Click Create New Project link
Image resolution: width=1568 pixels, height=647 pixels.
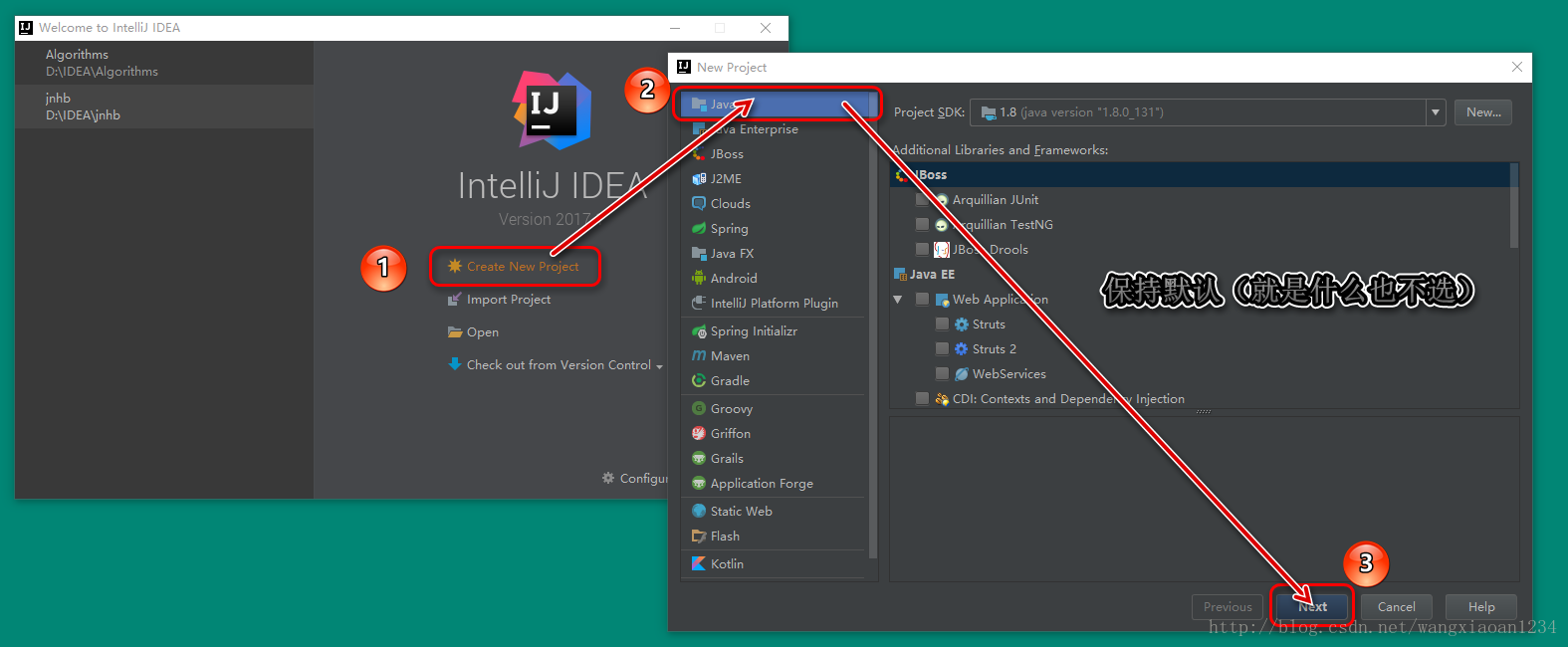click(523, 267)
